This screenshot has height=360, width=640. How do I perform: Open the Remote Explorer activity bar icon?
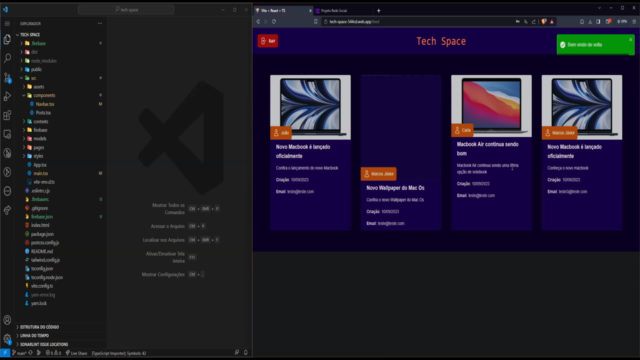[x=7, y=134]
